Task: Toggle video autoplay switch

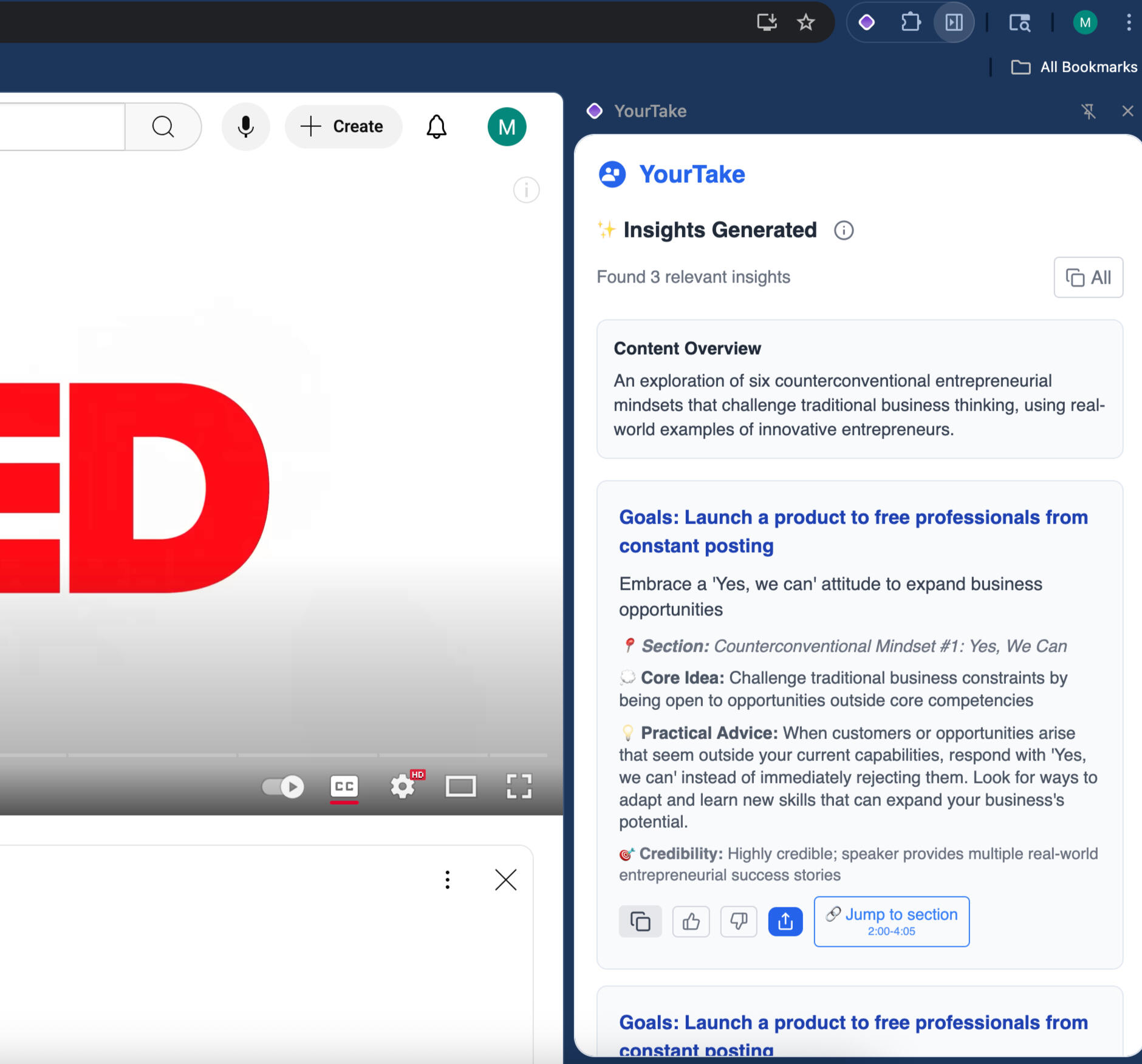Action: [283, 787]
